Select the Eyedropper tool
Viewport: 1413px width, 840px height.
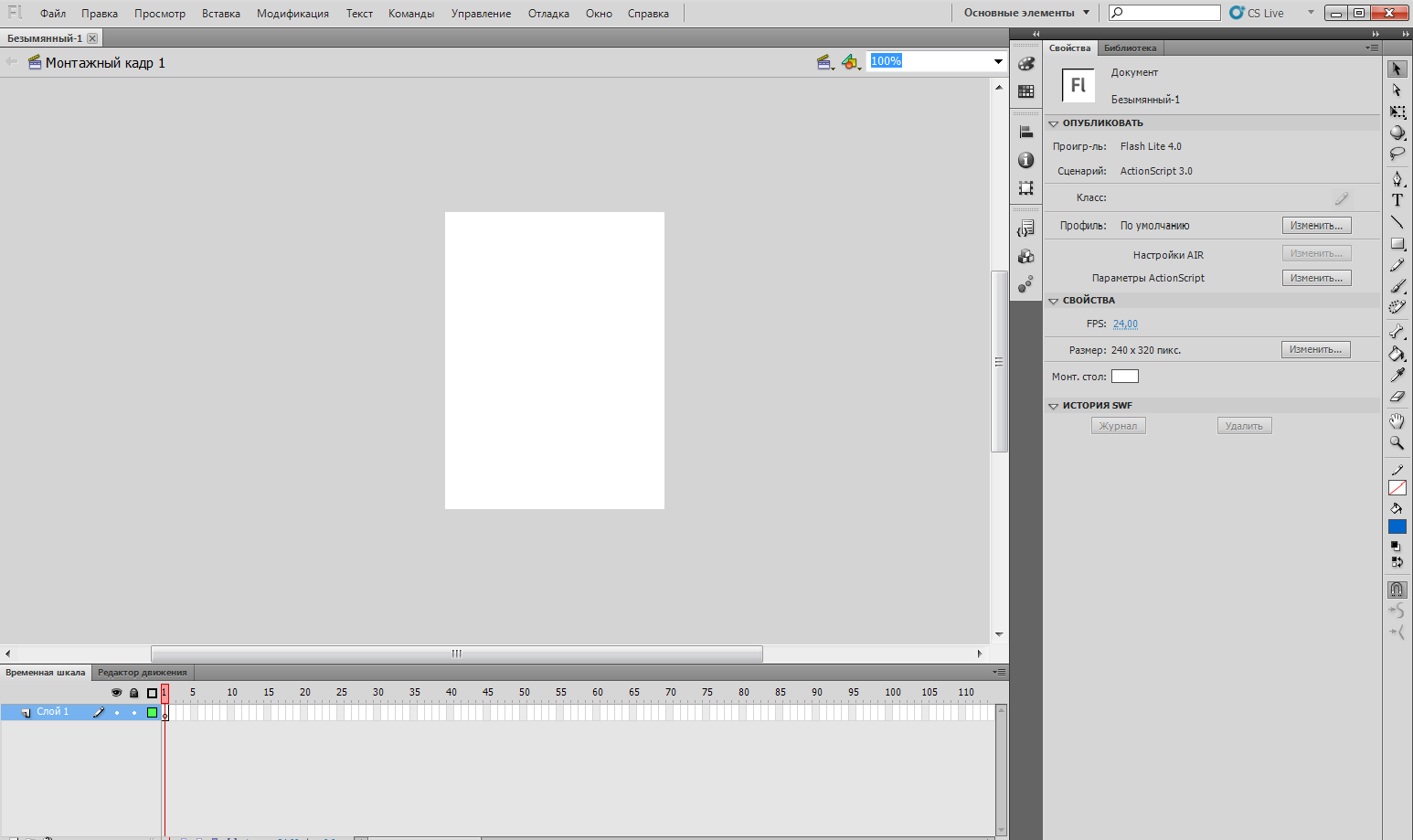pyautogui.click(x=1397, y=375)
